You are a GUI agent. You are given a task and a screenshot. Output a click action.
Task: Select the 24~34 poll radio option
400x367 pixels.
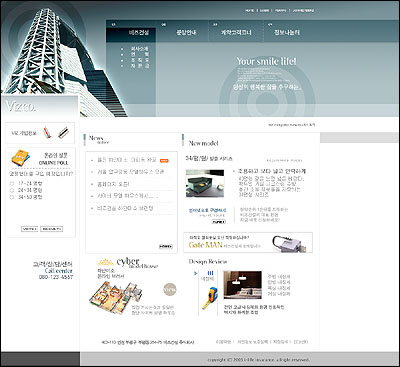(x=12, y=190)
